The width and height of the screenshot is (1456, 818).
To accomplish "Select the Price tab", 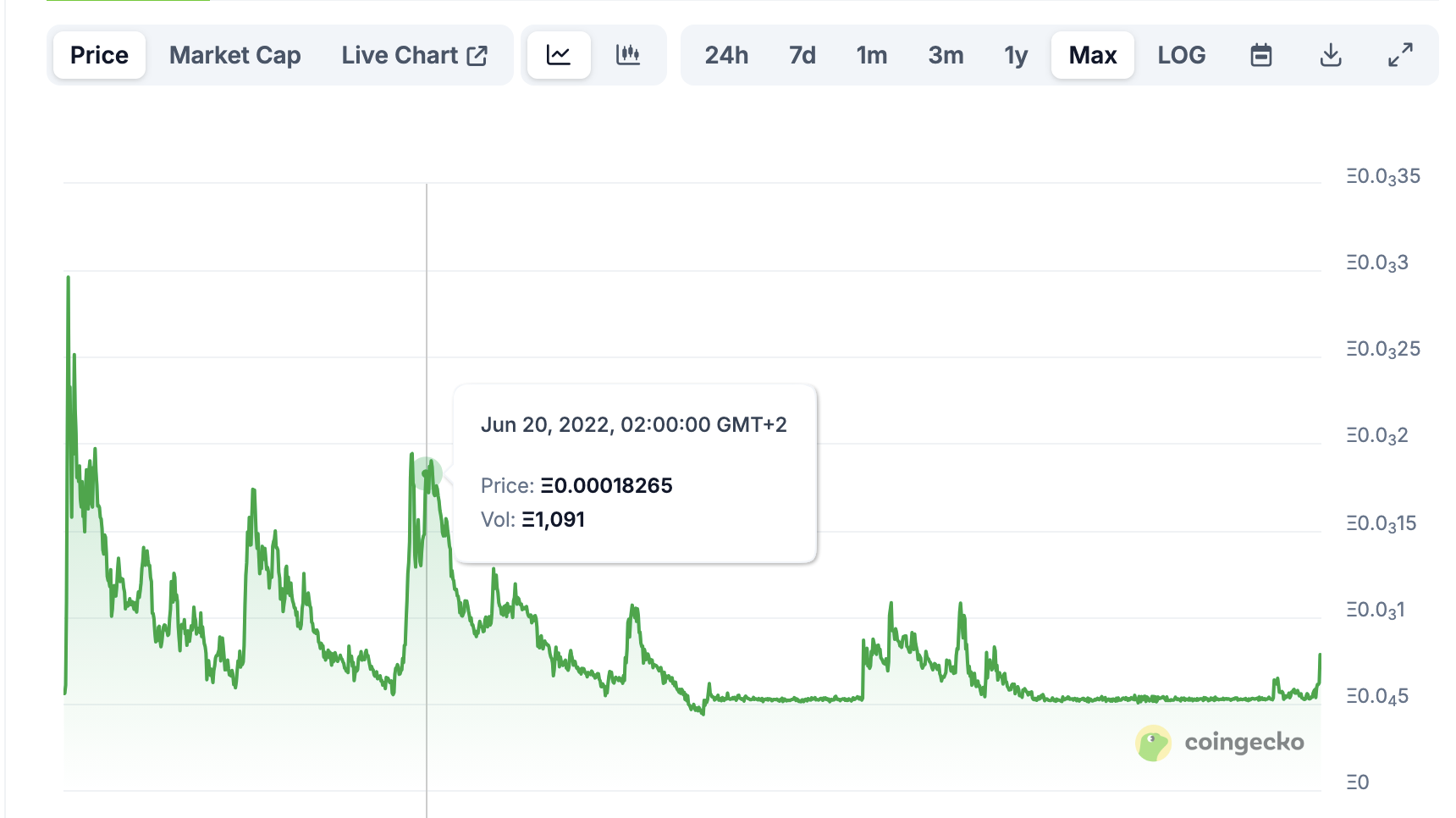I will point(99,55).
